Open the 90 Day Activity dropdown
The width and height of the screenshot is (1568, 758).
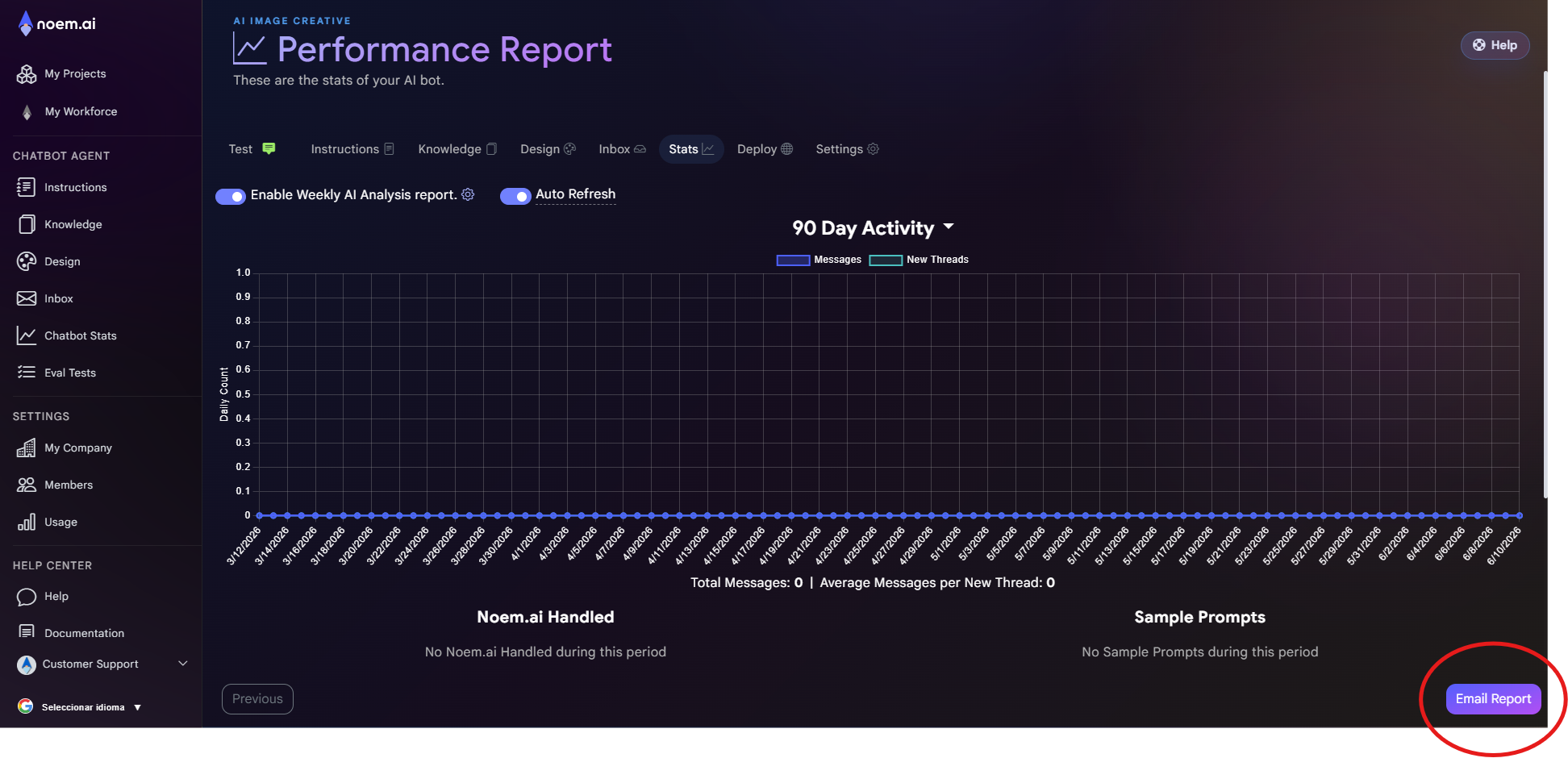click(873, 228)
